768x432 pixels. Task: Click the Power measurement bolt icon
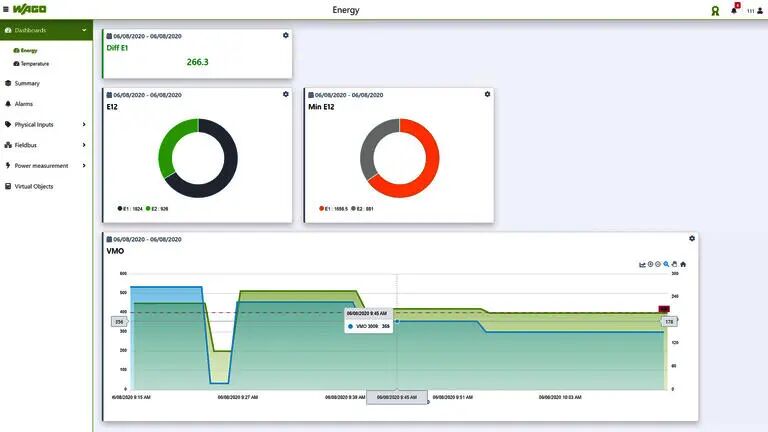tap(8, 166)
